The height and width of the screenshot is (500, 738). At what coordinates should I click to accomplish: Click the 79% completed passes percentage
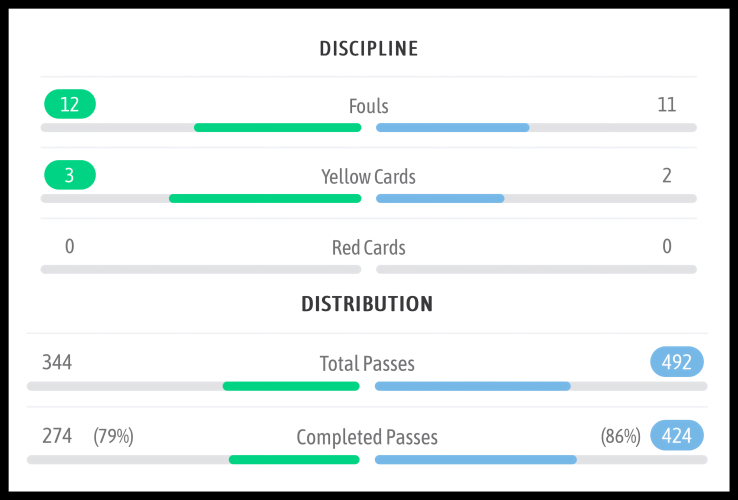pyautogui.click(x=113, y=437)
